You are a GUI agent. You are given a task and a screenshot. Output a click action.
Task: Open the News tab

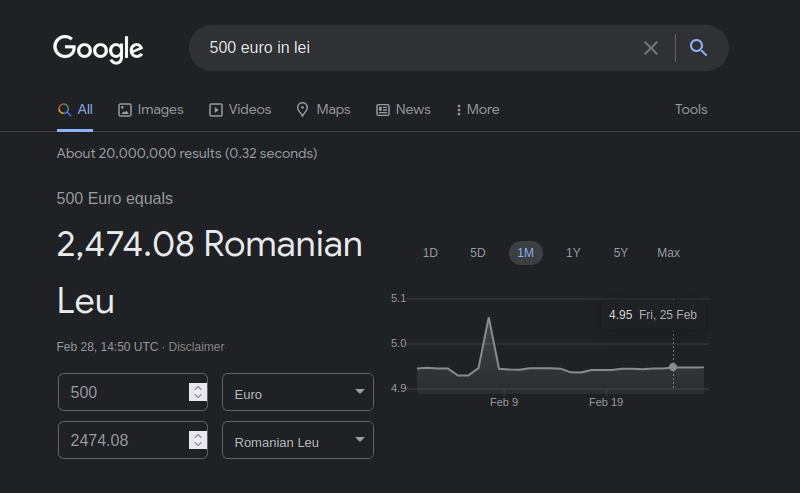click(403, 110)
